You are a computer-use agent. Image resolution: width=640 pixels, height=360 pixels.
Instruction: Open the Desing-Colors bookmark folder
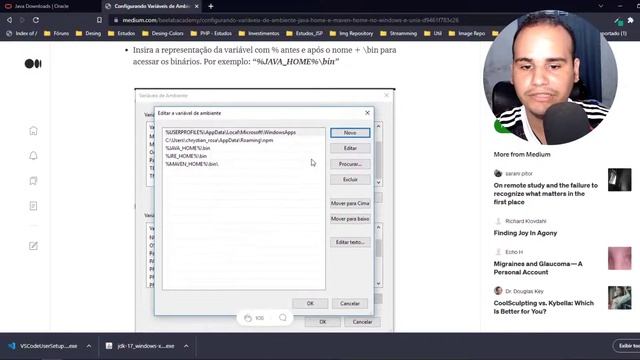pyautogui.click(x=162, y=33)
